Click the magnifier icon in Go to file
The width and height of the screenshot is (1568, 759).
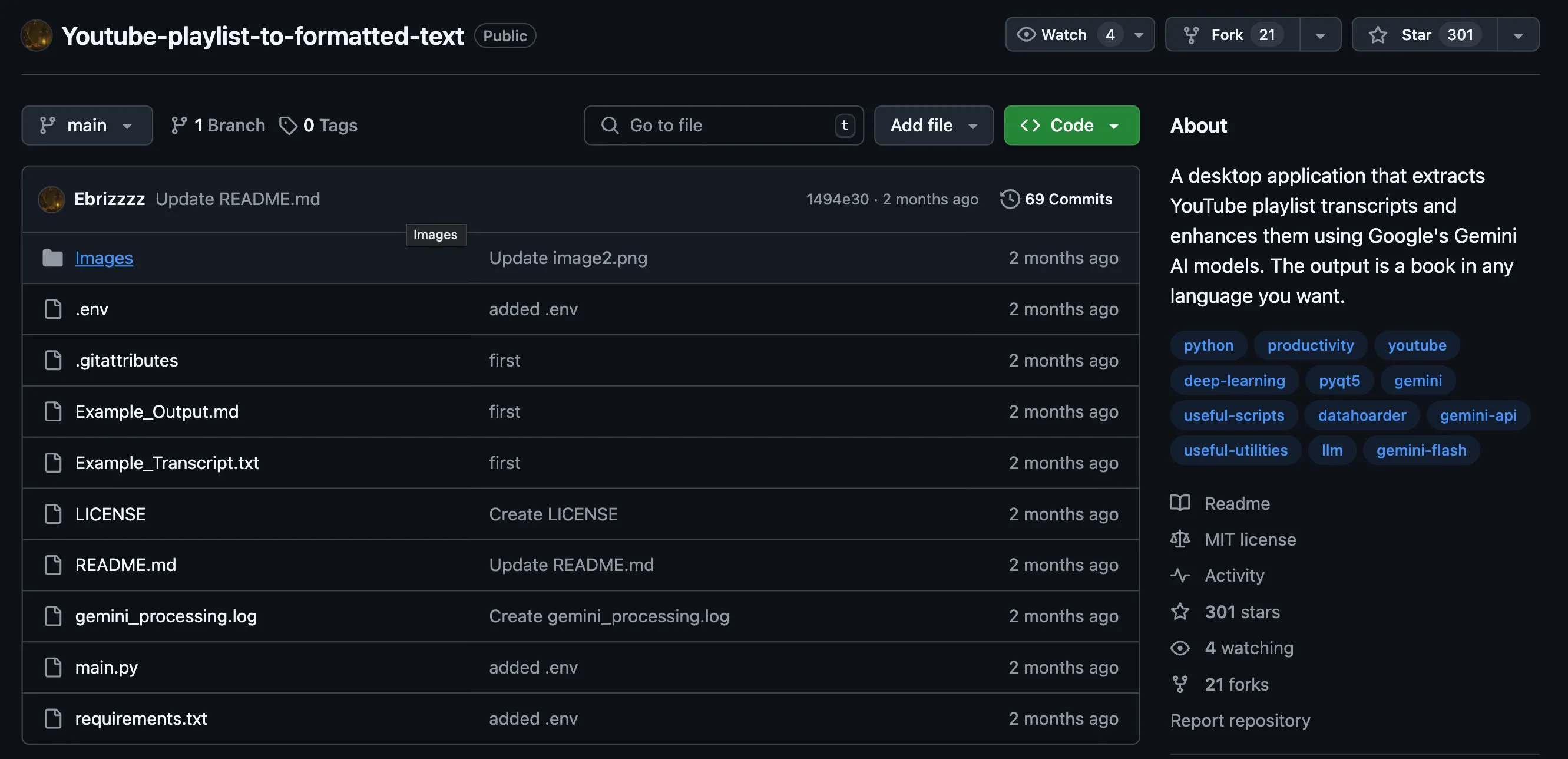(610, 126)
